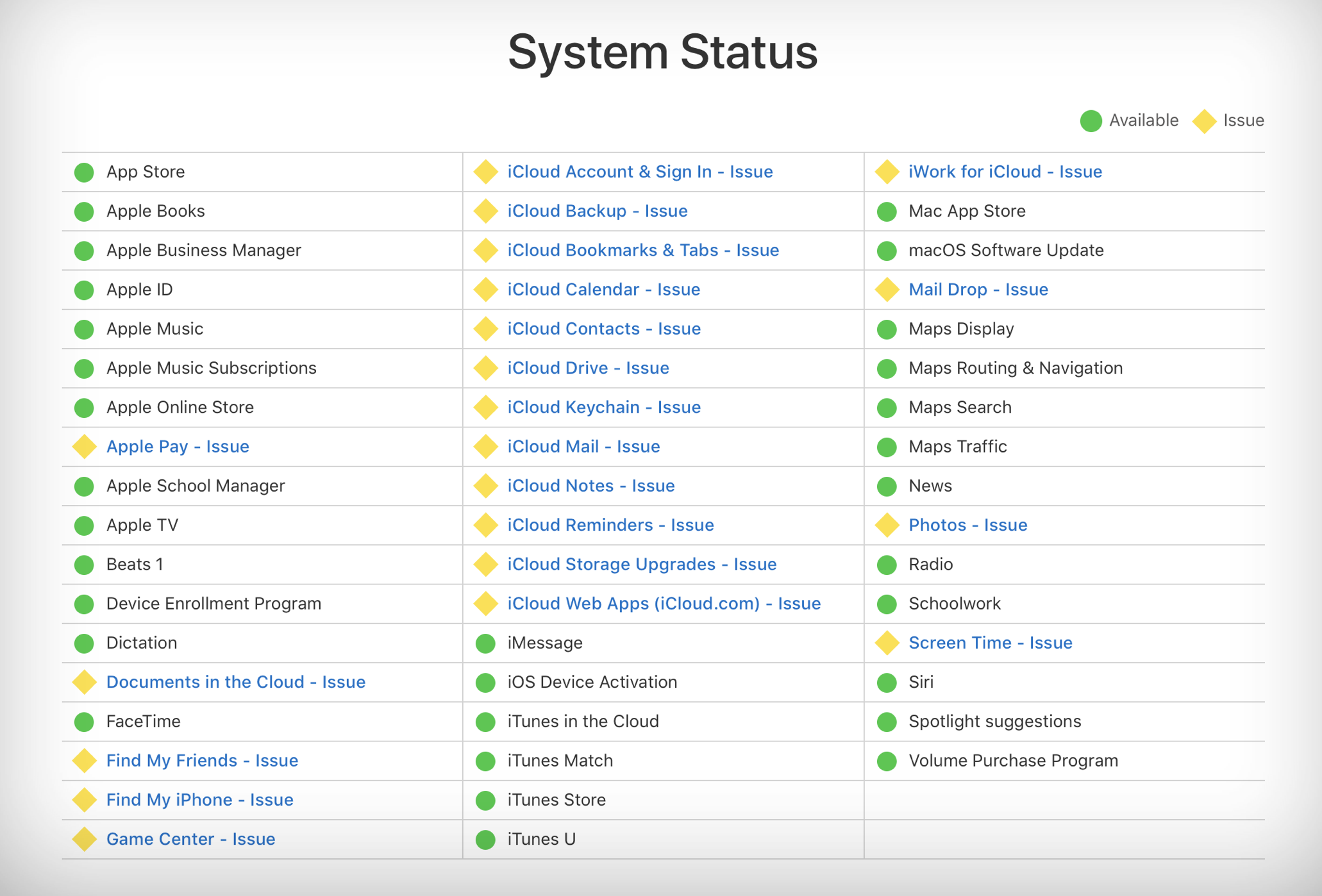Screen dimensions: 1322x896
Task: Show the Screen Time issue details
Action: (x=990, y=643)
